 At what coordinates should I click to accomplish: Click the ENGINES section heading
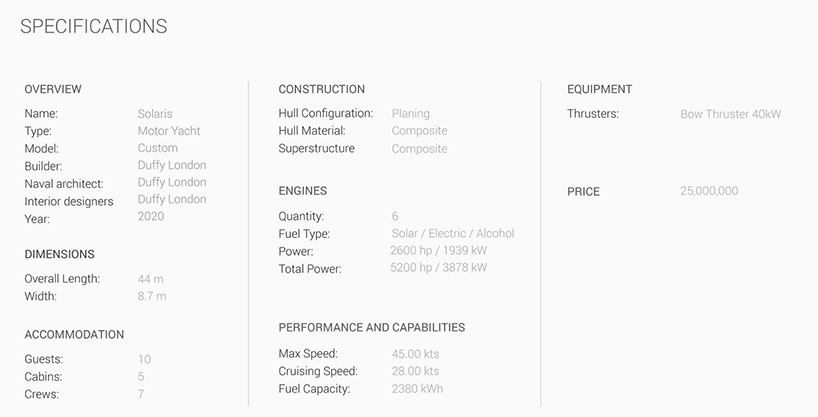click(x=302, y=190)
